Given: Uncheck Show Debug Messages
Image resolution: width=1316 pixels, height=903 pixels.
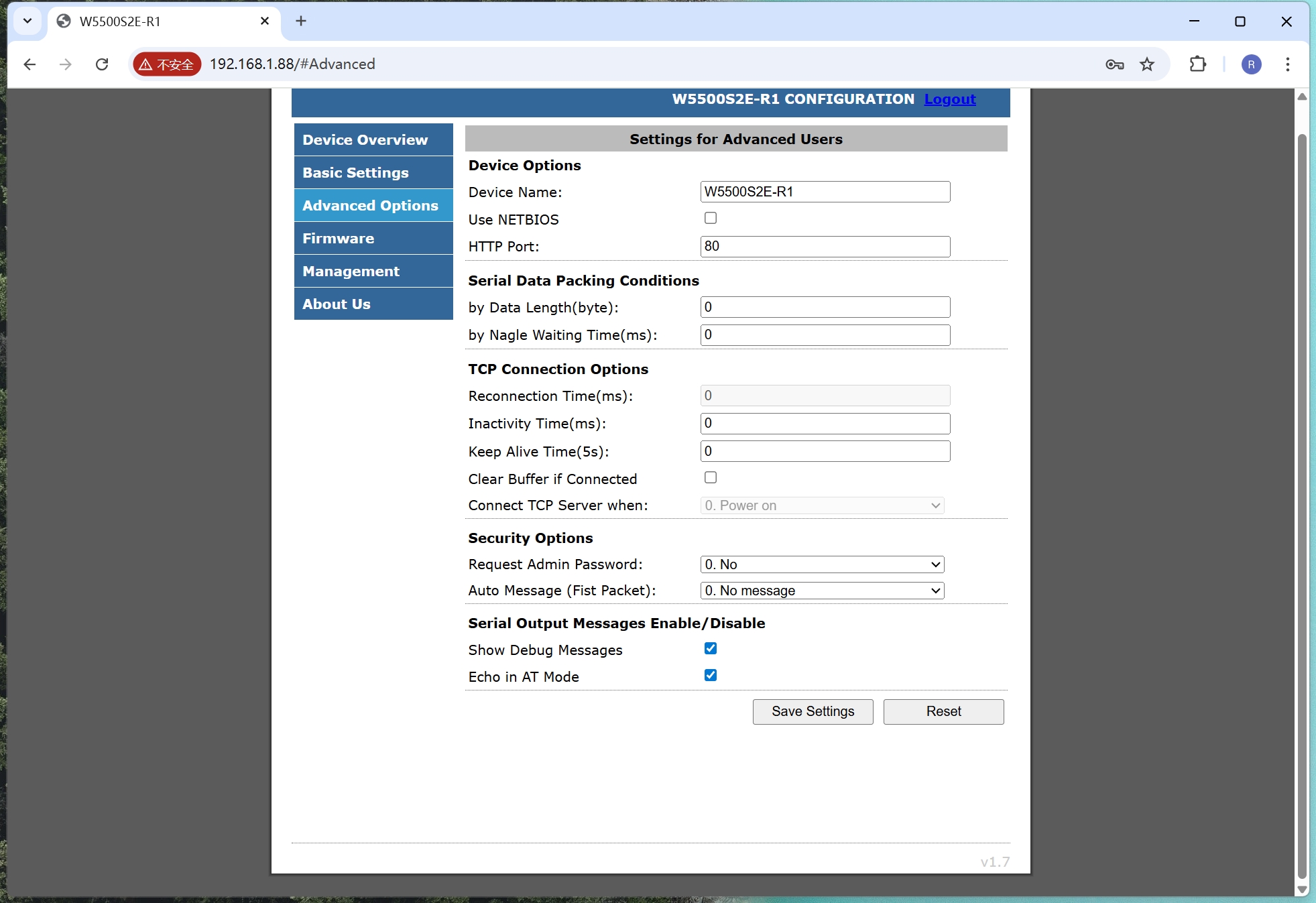Looking at the screenshot, I should [x=711, y=648].
